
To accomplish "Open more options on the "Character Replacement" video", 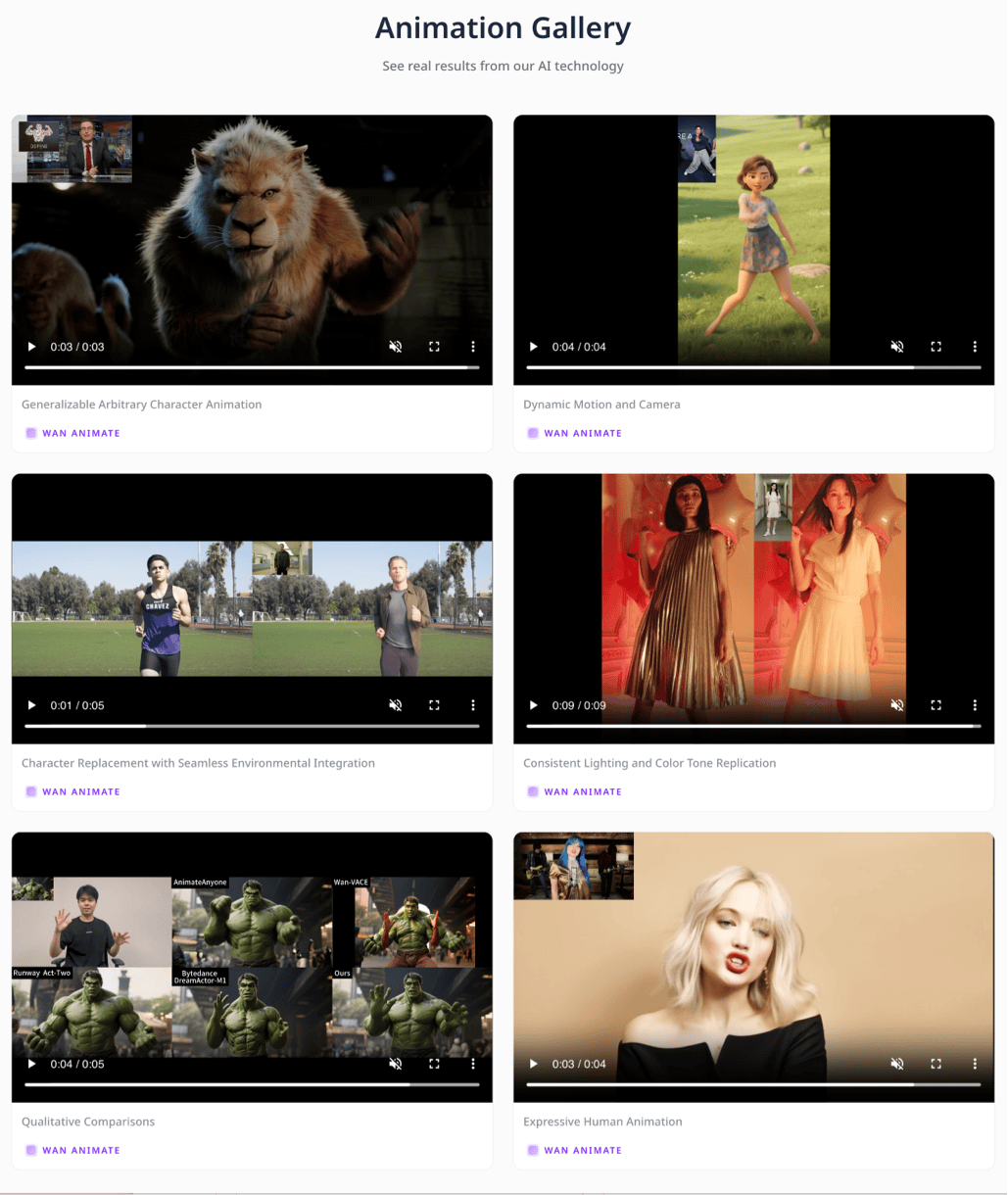I will (473, 705).
